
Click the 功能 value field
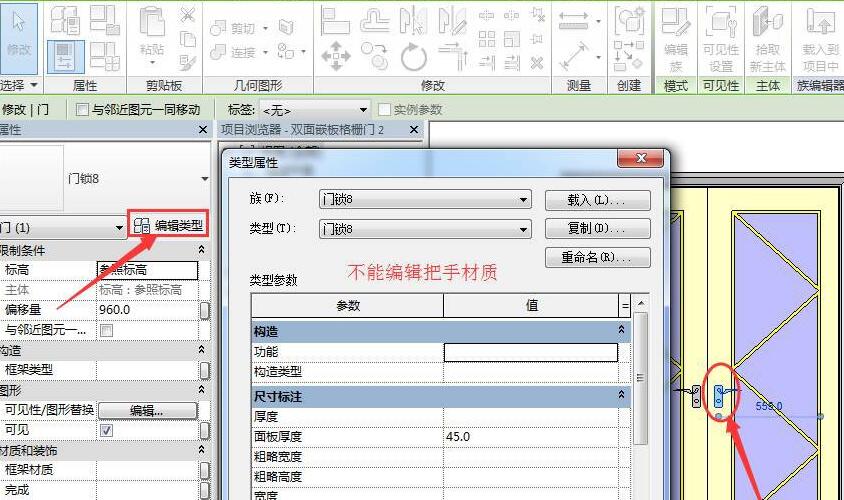[531, 353]
